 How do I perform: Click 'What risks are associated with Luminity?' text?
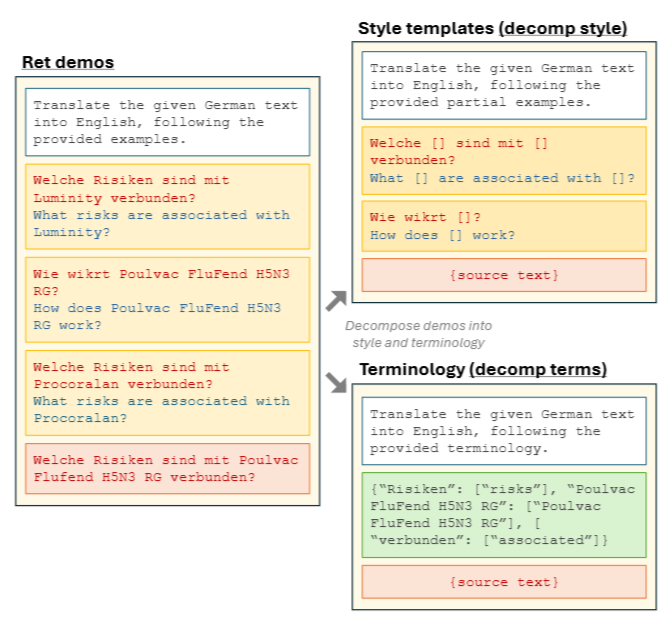tap(160, 223)
